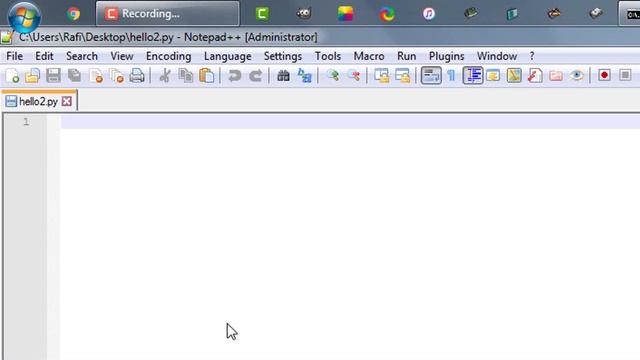Screen dimensions: 640x360
Task: Open Folder as Workspace icon
Action: tap(556, 76)
